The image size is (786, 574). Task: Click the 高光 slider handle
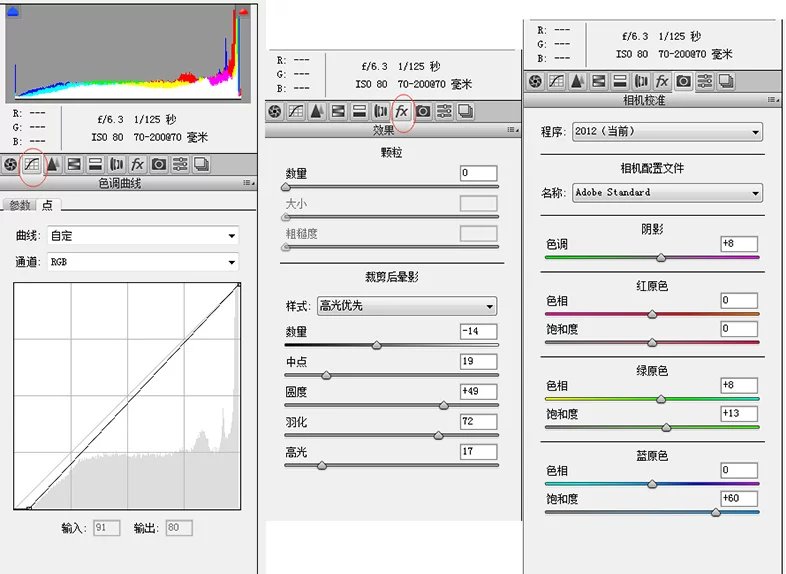point(322,465)
